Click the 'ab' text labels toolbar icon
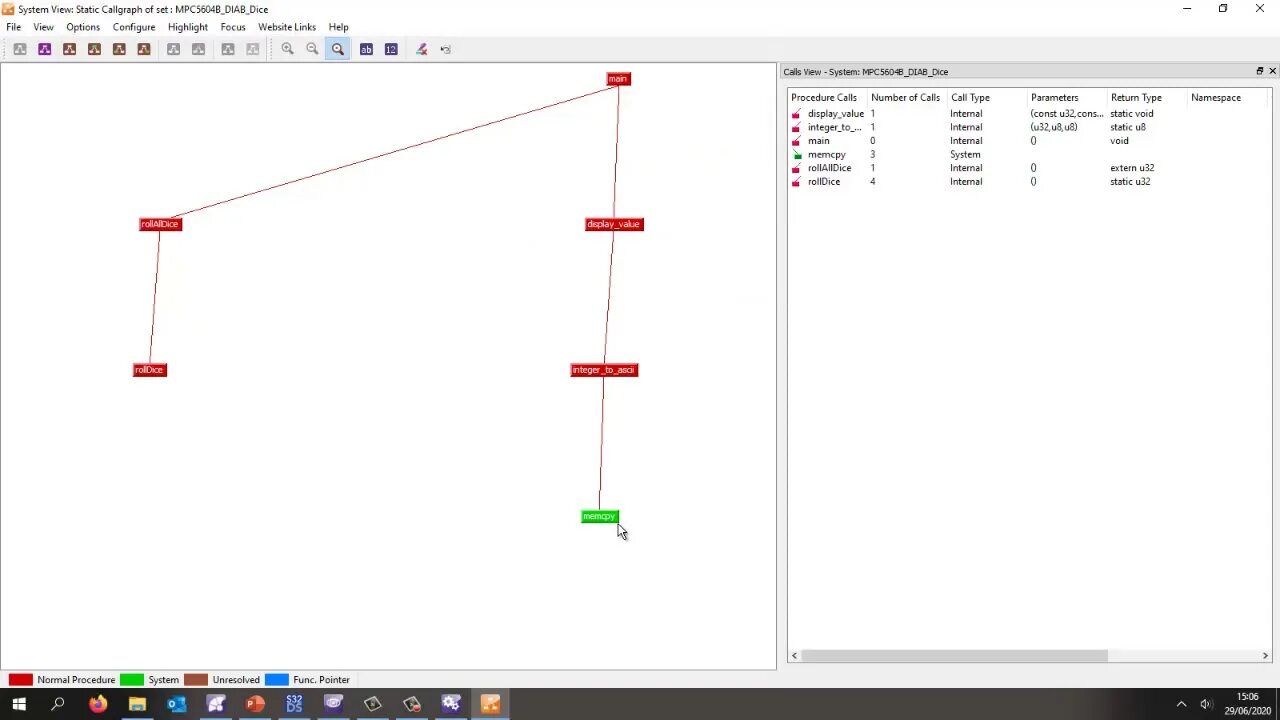This screenshot has width=1280, height=720. [366, 49]
